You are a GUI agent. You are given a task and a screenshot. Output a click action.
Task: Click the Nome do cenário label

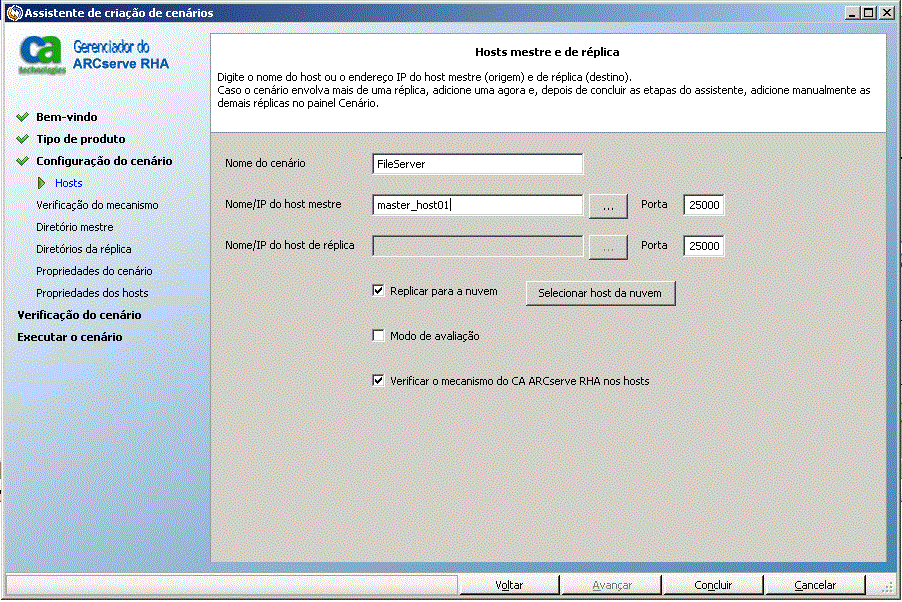[265, 163]
